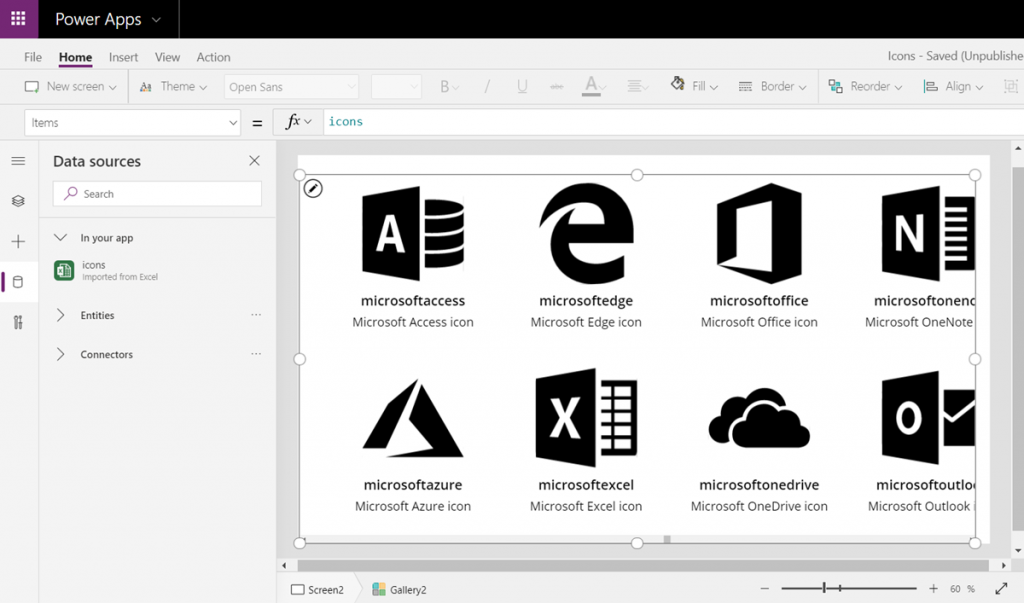Toggle underline formatting
The image size is (1024, 603).
(x=522, y=87)
